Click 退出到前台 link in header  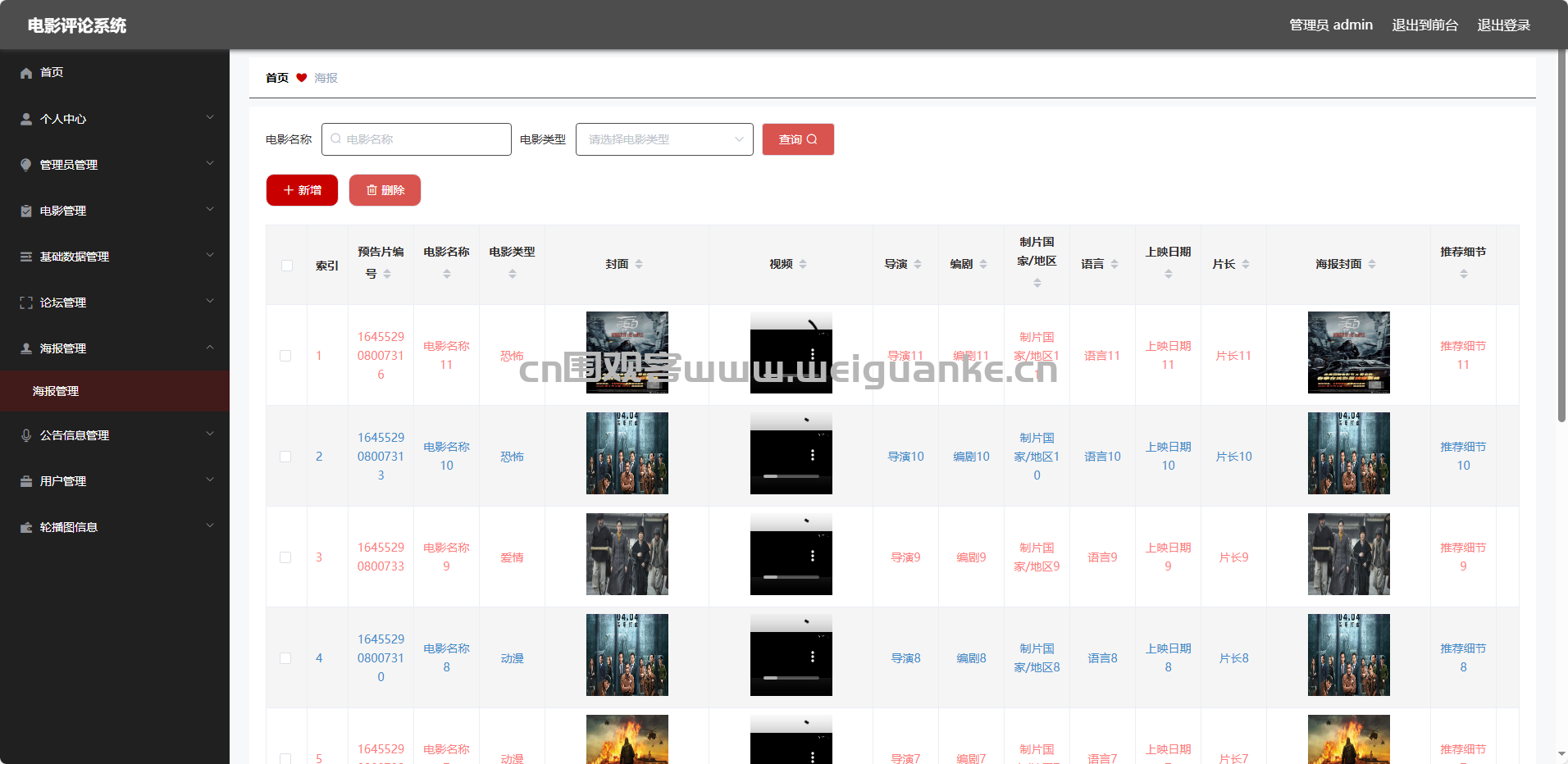click(x=1424, y=25)
